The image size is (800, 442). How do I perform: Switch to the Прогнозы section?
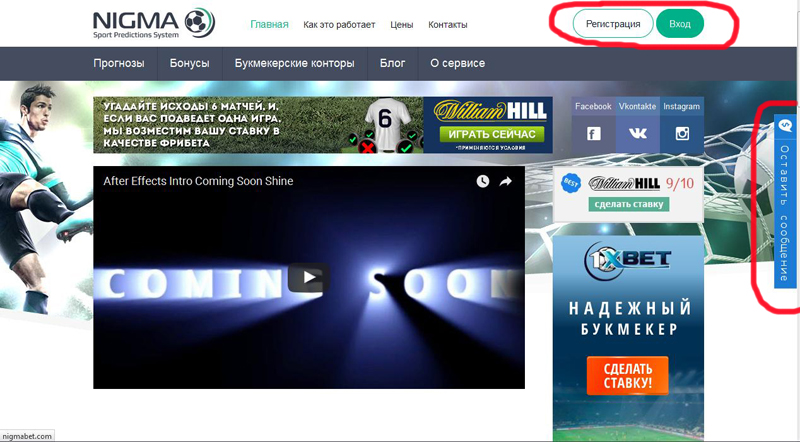click(x=119, y=63)
